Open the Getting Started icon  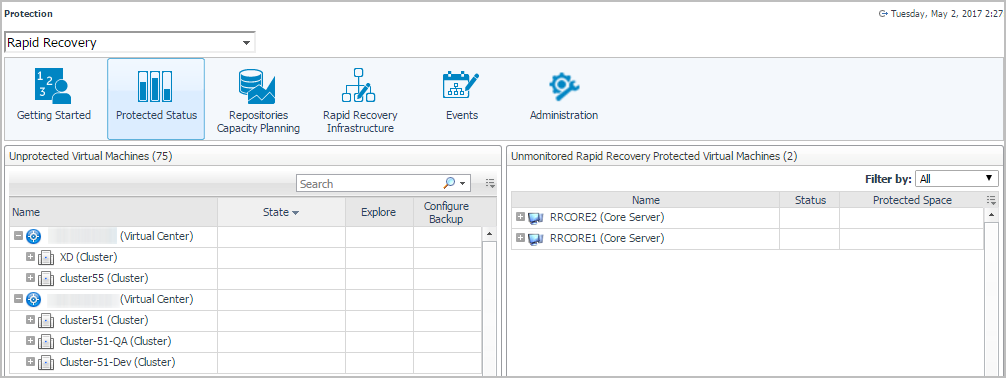54,87
